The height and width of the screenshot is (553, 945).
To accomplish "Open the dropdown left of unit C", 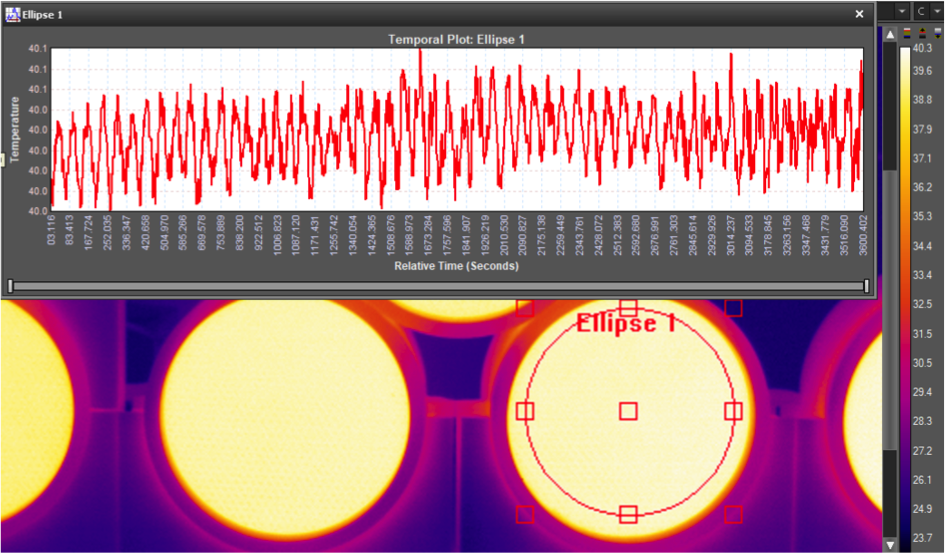I will tap(902, 11).
